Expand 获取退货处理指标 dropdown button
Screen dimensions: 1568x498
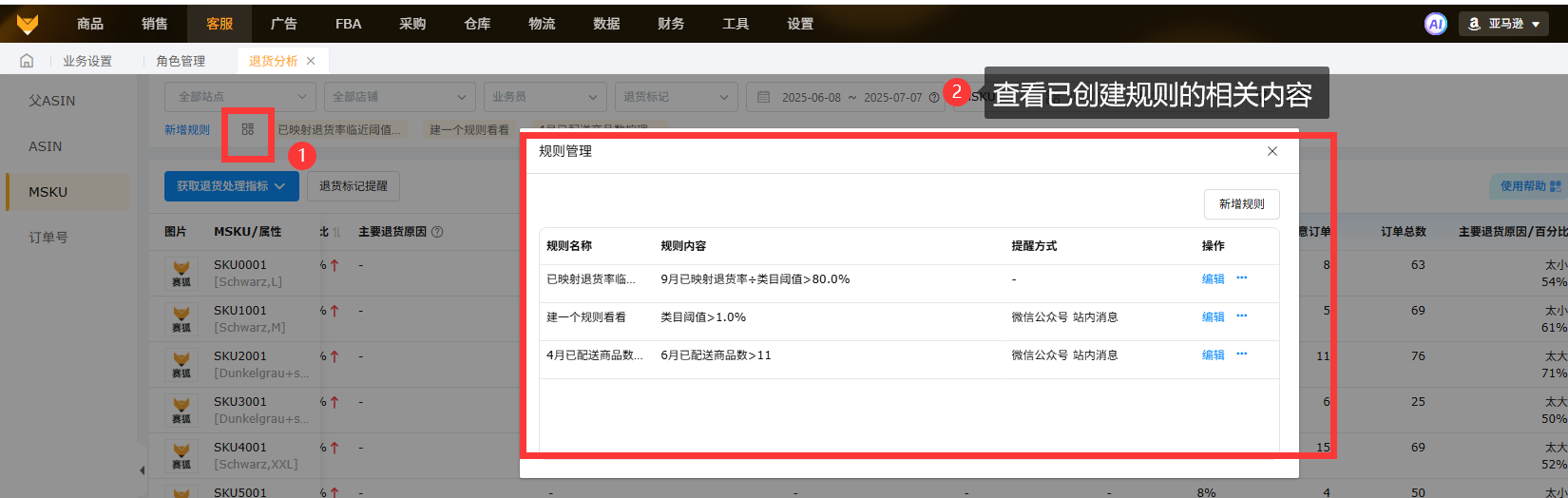232,186
